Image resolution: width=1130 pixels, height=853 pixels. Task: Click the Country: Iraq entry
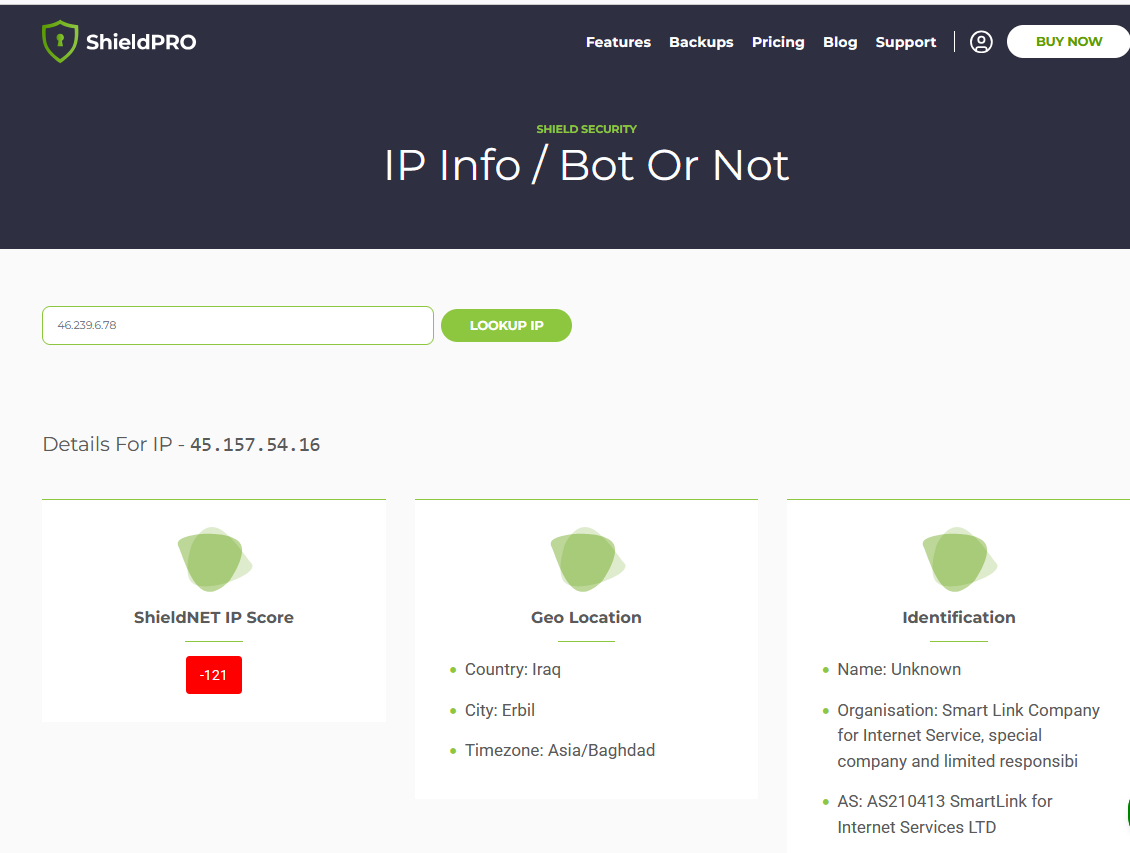pos(512,669)
